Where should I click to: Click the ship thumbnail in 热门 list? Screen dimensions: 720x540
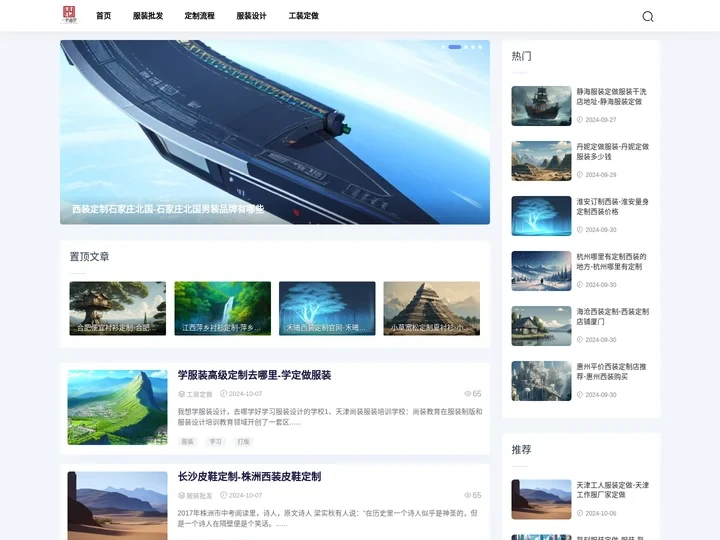tap(541, 106)
